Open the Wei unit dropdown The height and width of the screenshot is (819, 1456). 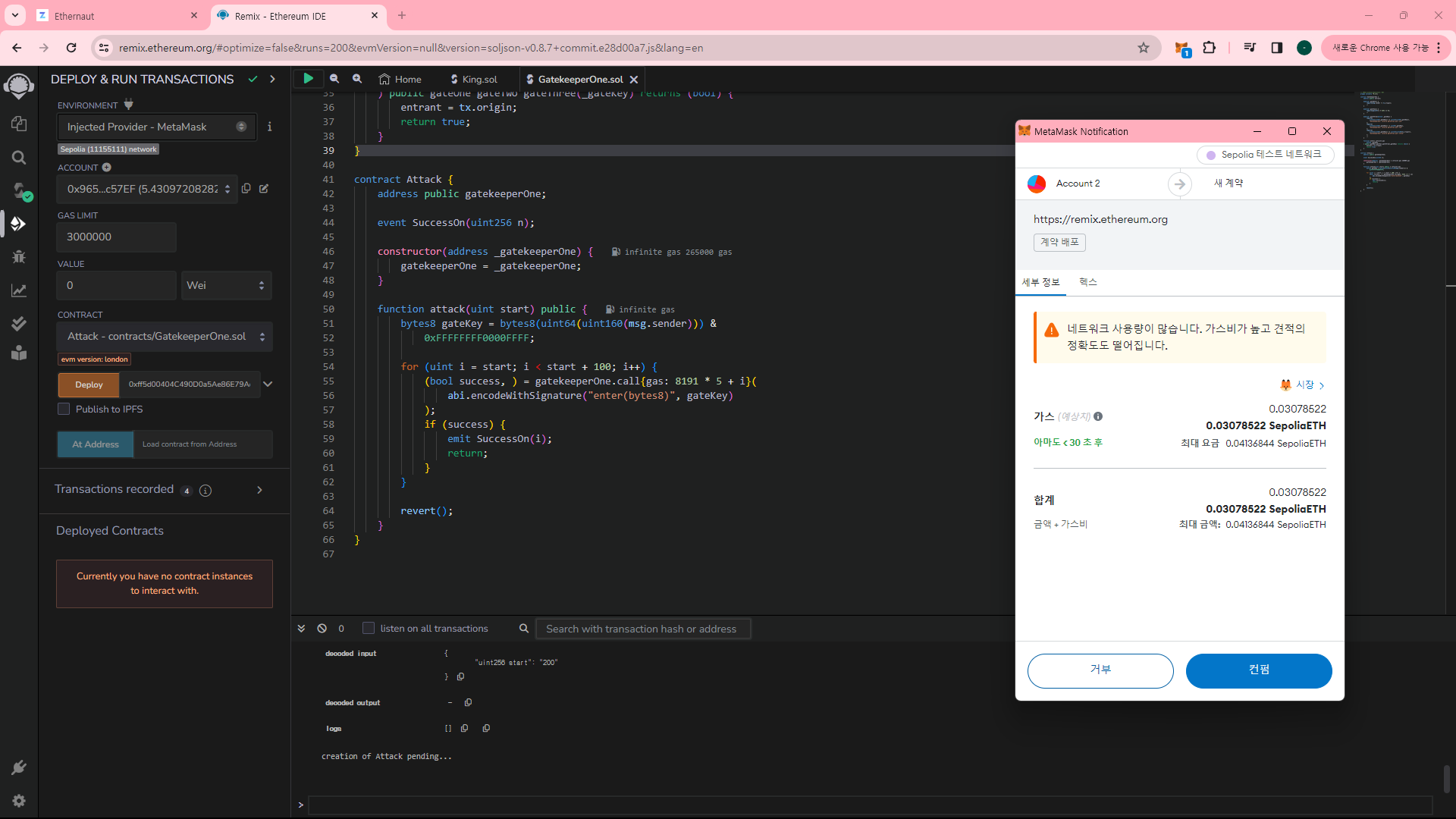[226, 285]
